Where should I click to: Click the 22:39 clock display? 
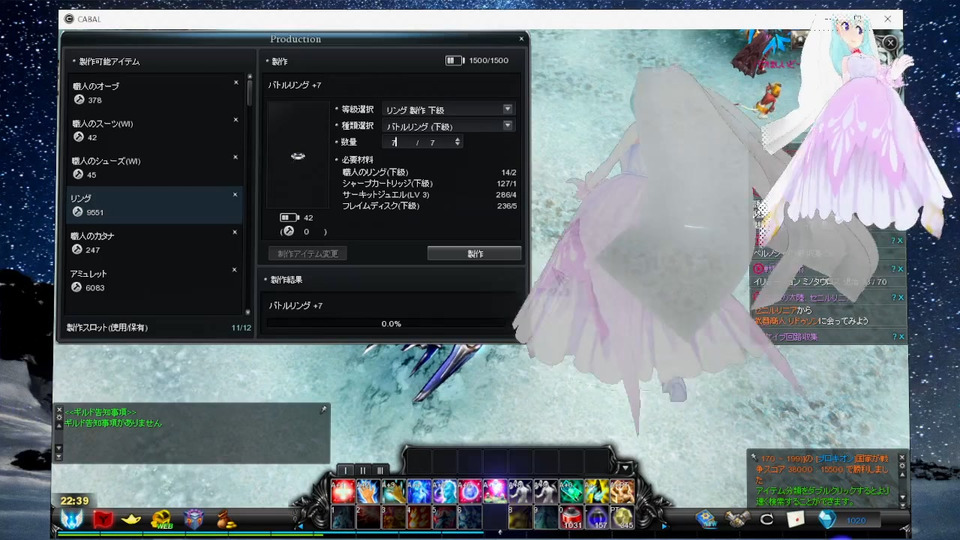tap(74, 501)
